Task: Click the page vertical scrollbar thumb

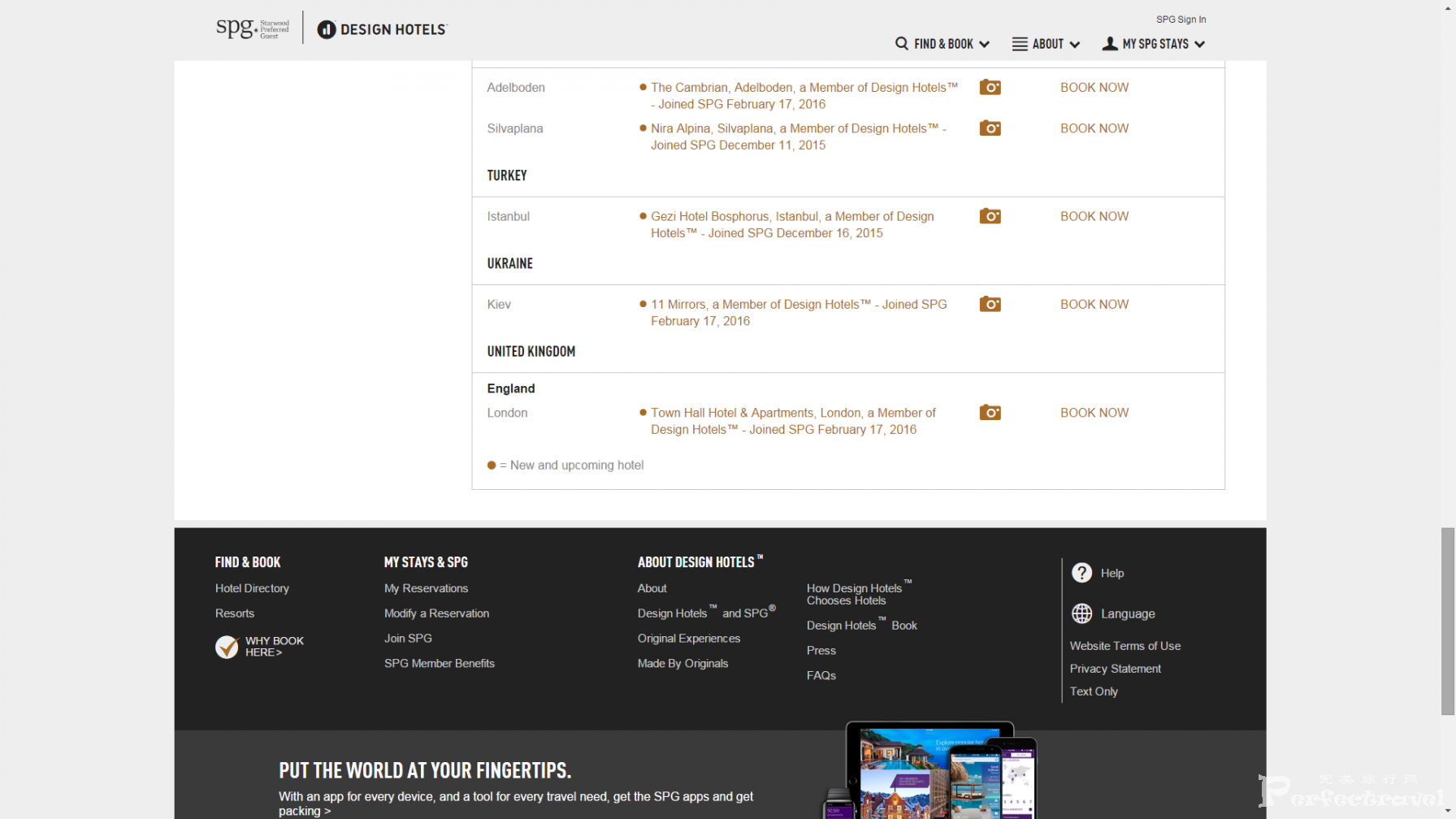Action: pyautogui.click(x=1448, y=622)
